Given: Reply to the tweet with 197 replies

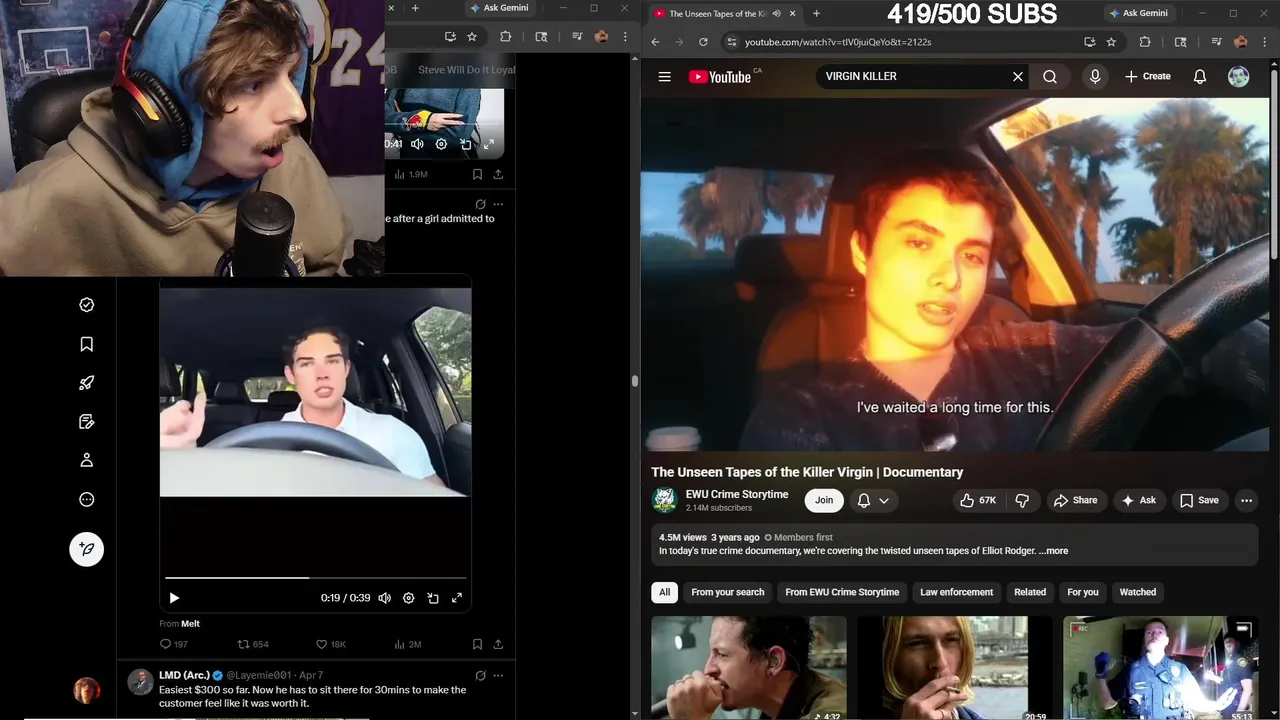Looking at the screenshot, I should [174, 644].
